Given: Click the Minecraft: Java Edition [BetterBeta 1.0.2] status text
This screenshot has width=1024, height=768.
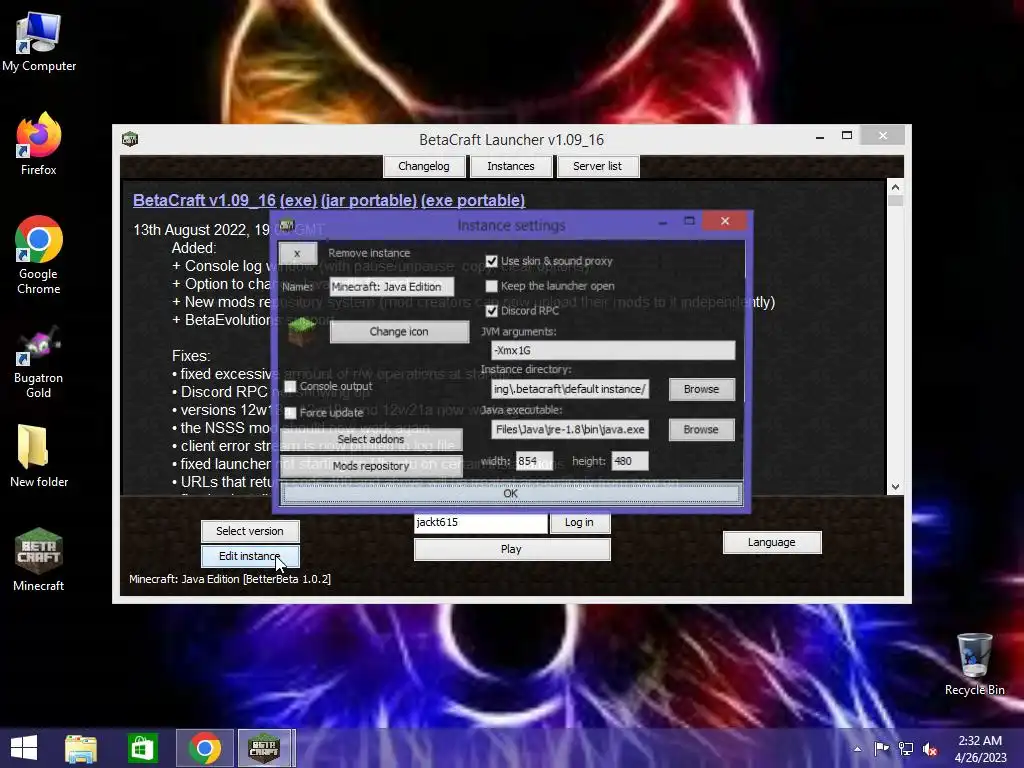Looking at the screenshot, I should click(230, 579).
